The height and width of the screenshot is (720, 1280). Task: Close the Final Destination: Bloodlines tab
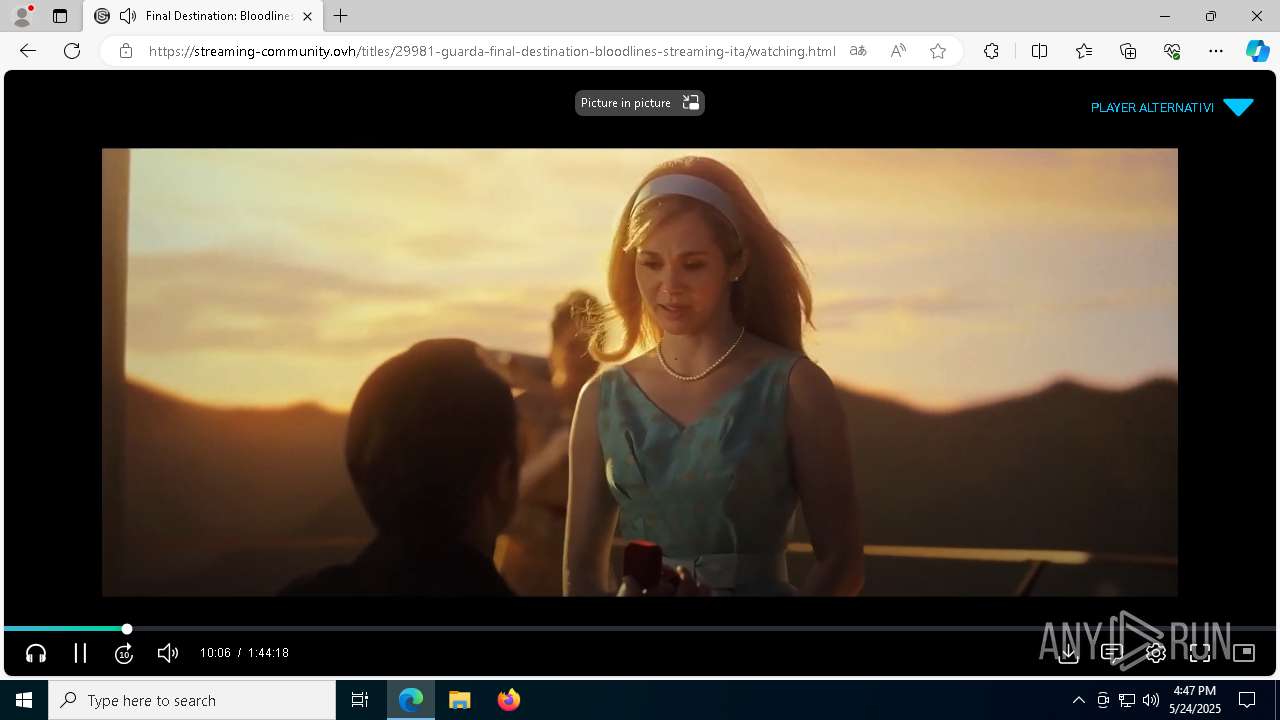coord(307,16)
